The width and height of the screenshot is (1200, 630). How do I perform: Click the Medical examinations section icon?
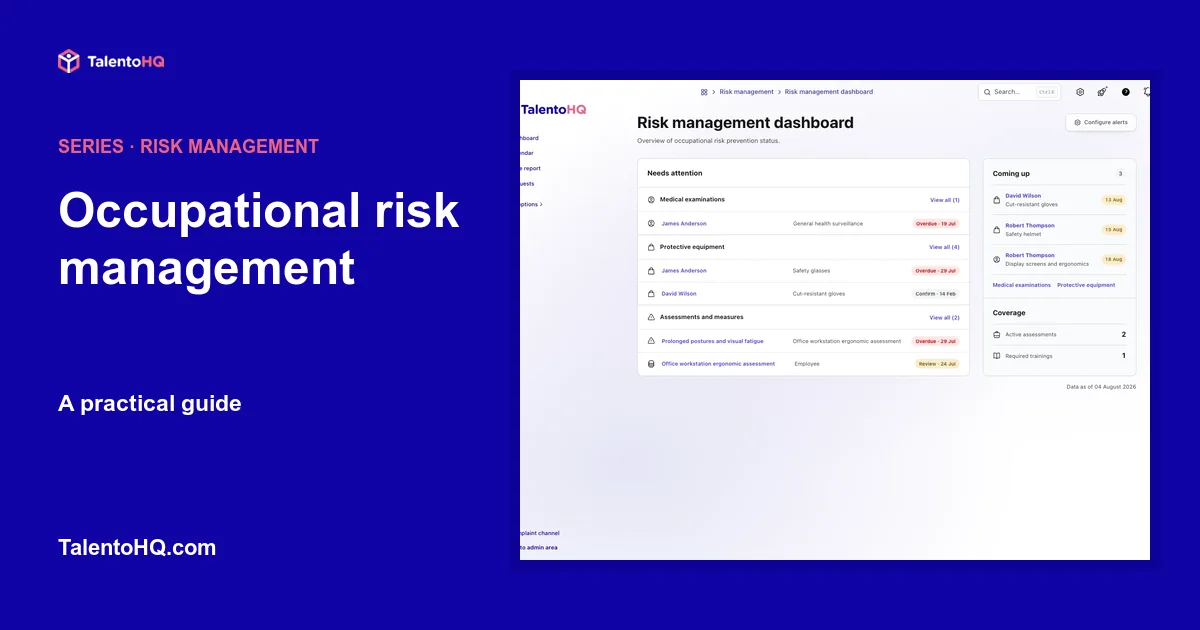click(x=651, y=200)
